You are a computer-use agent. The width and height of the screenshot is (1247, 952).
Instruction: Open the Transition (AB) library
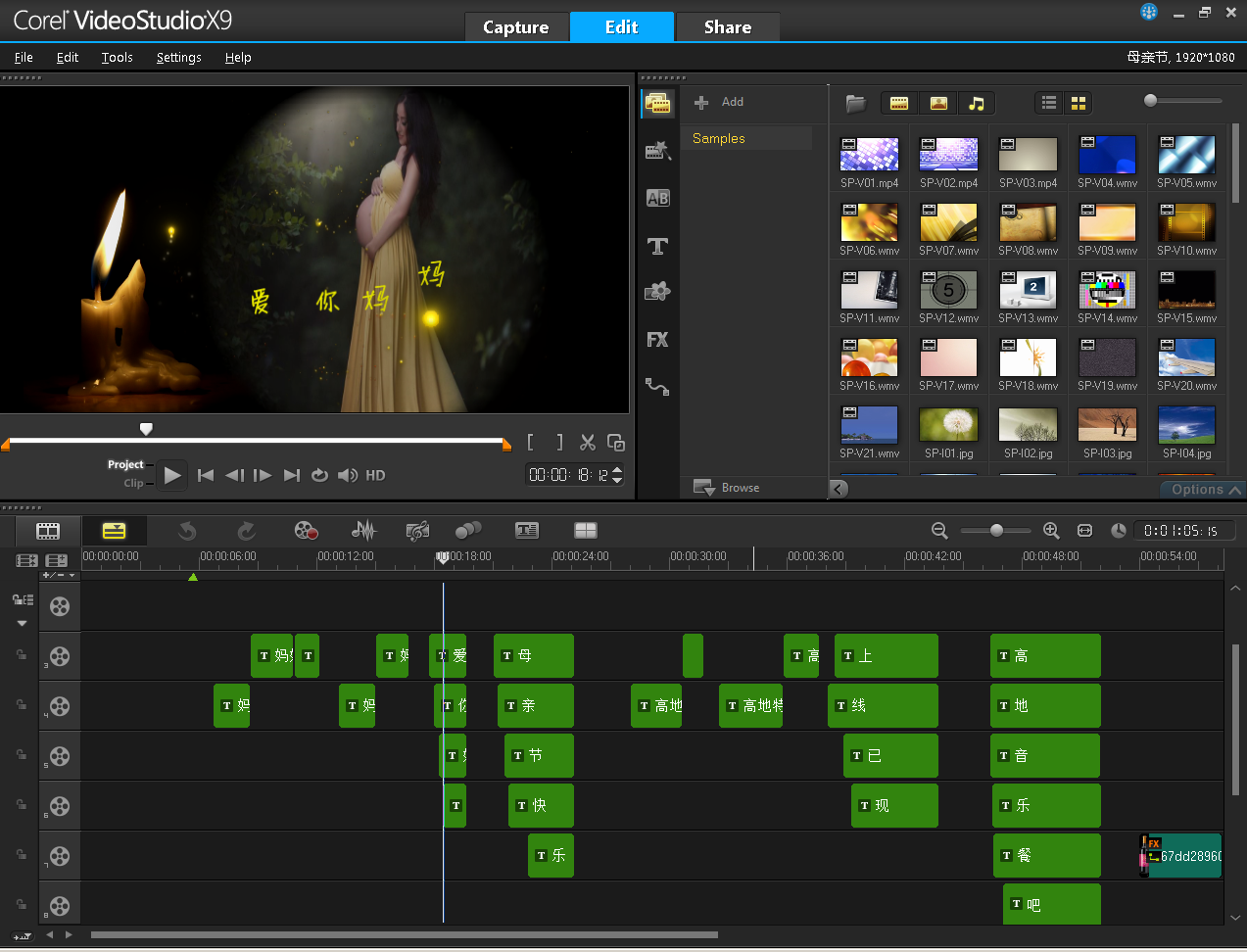[657, 198]
